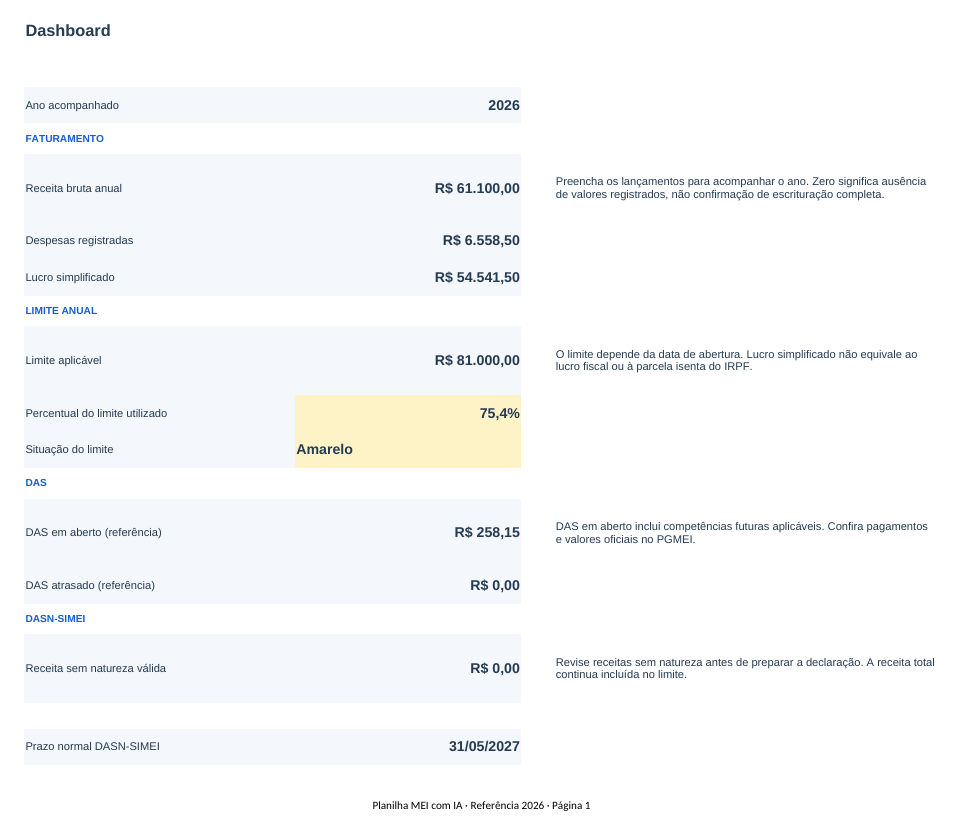This screenshot has width=958, height=835.
Task: Click the 'Despesas registradas' label
Action: click(79, 240)
